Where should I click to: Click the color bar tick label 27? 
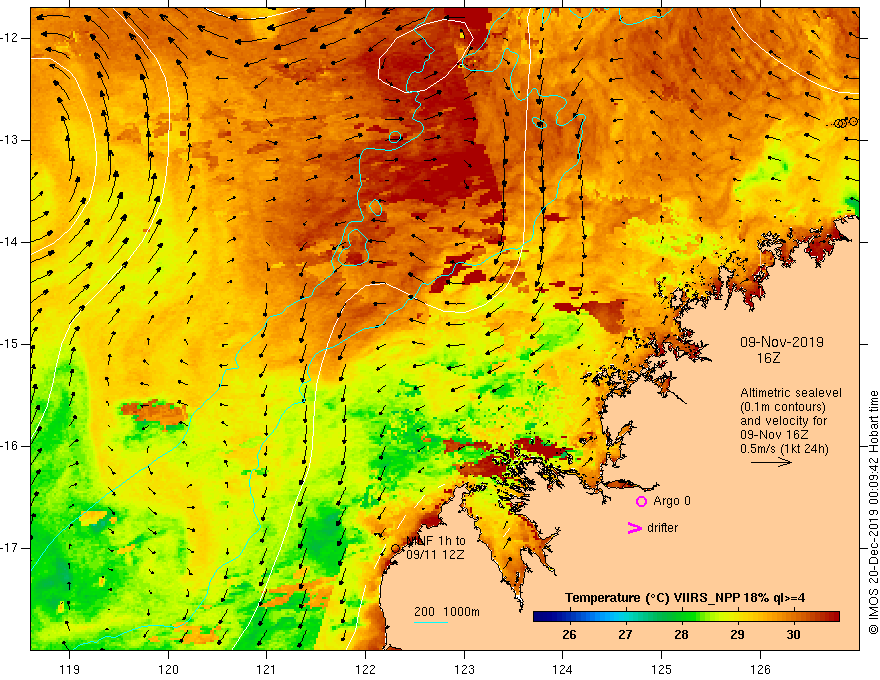pos(625,635)
